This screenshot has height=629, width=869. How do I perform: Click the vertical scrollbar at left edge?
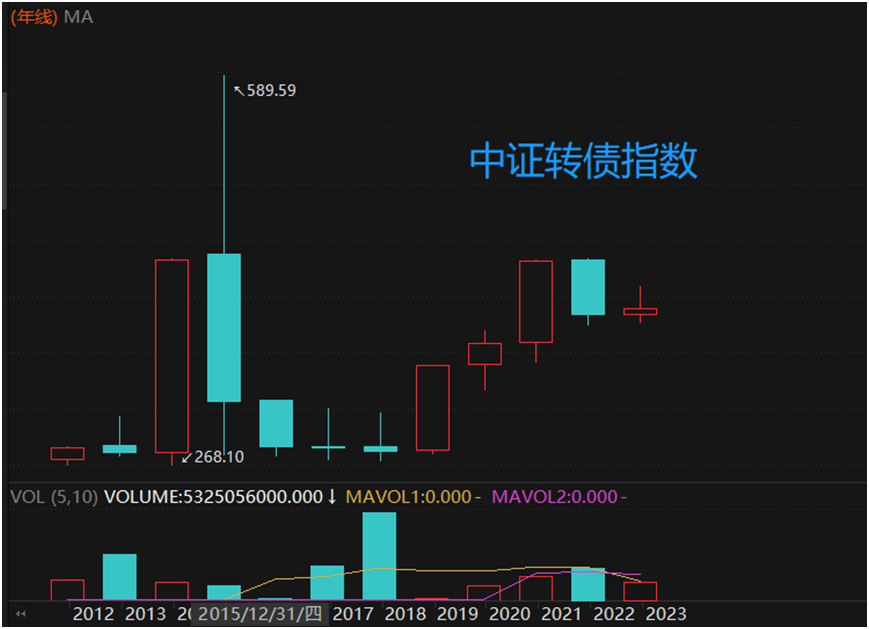(4, 151)
